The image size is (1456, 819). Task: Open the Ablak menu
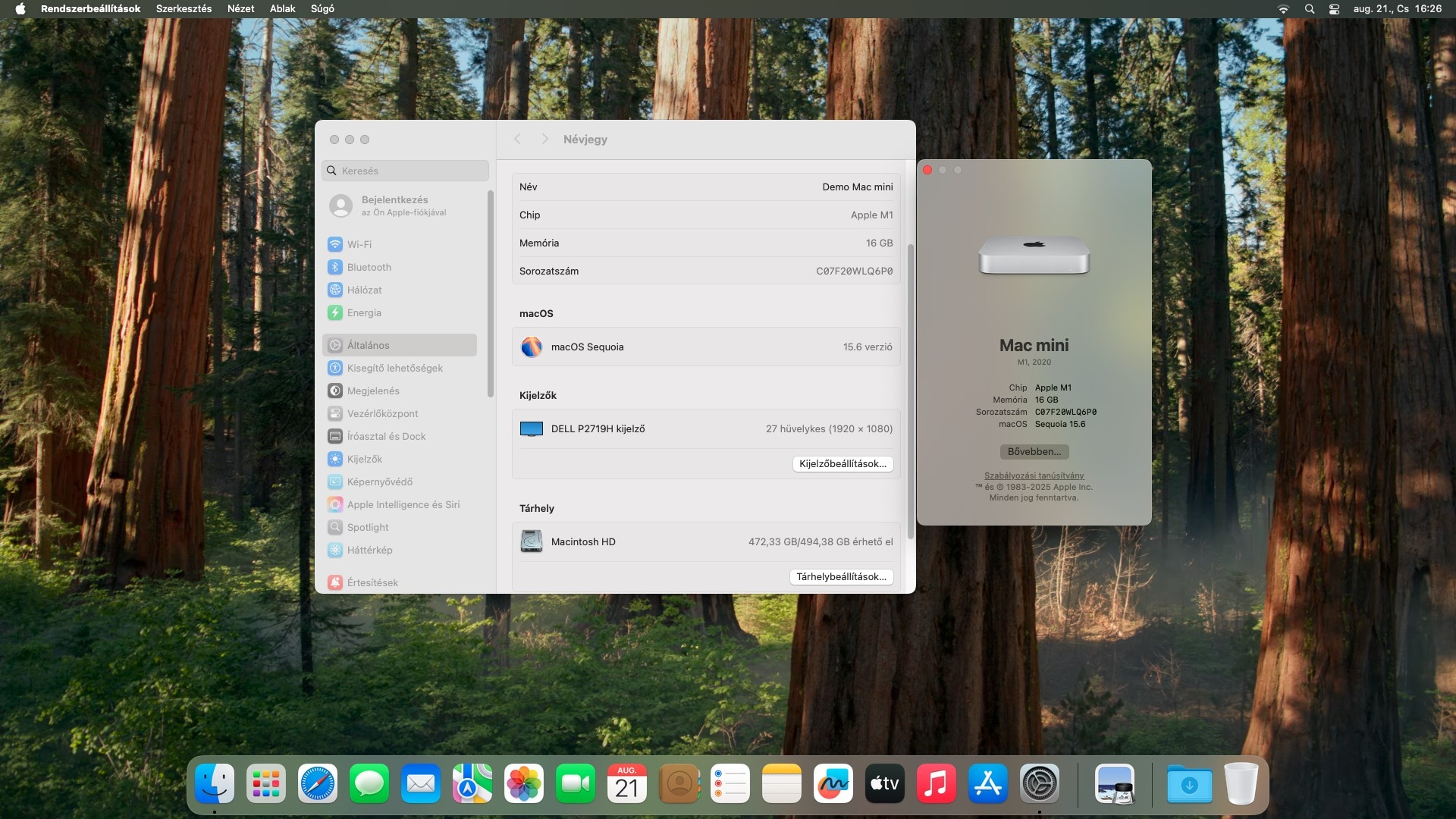click(x=282, y=8)
